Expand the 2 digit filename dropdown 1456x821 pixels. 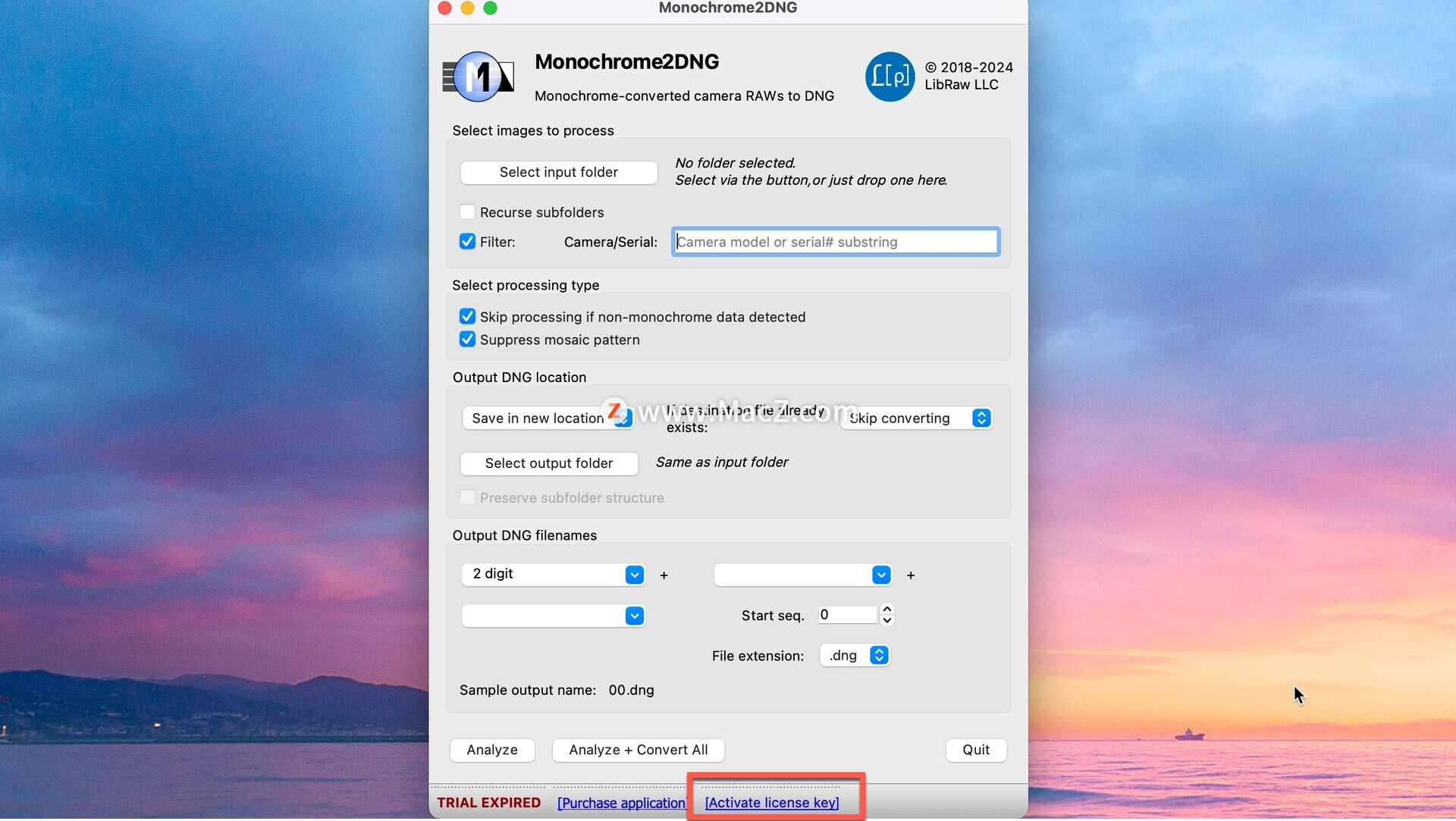554,575
